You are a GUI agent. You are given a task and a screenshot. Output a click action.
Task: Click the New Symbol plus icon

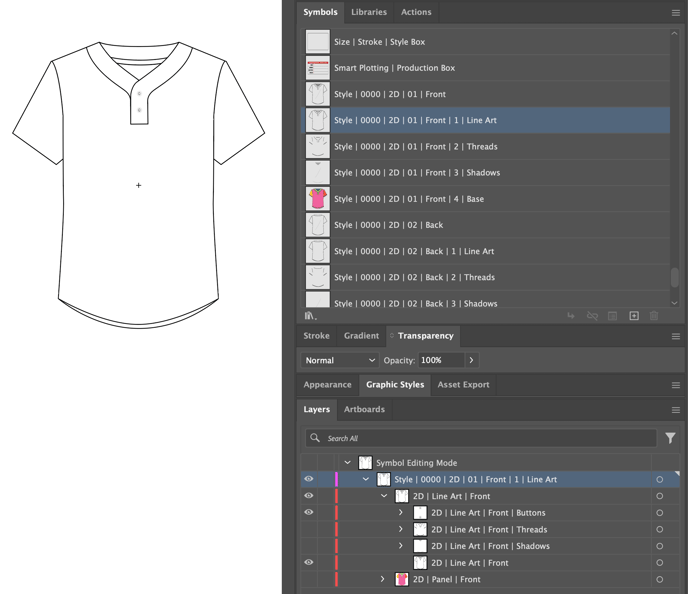click(x=634, y=316)
